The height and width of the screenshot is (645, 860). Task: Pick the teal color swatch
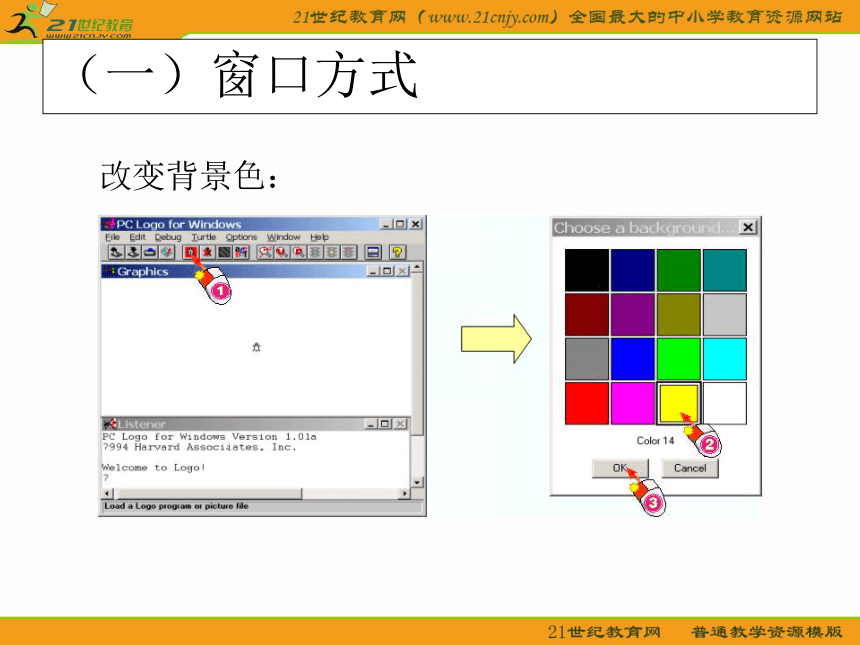pos(725,270)
